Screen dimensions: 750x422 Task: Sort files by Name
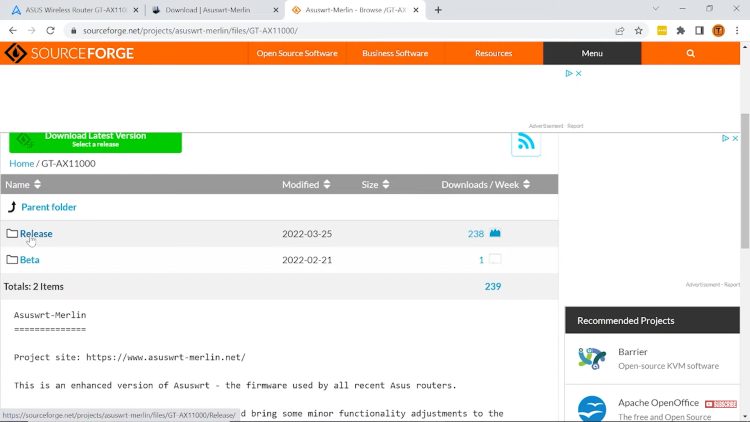point(23,184)
